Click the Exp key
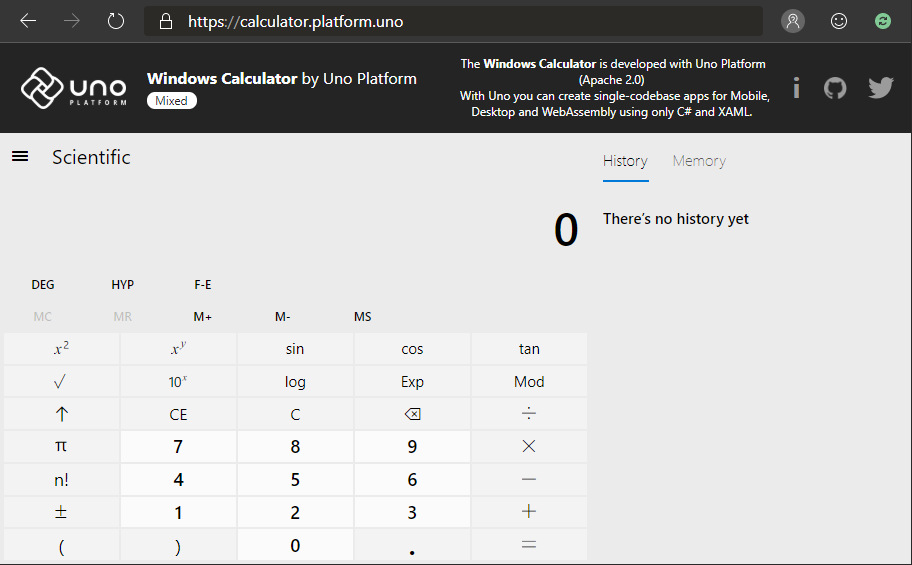 [412, 382]
